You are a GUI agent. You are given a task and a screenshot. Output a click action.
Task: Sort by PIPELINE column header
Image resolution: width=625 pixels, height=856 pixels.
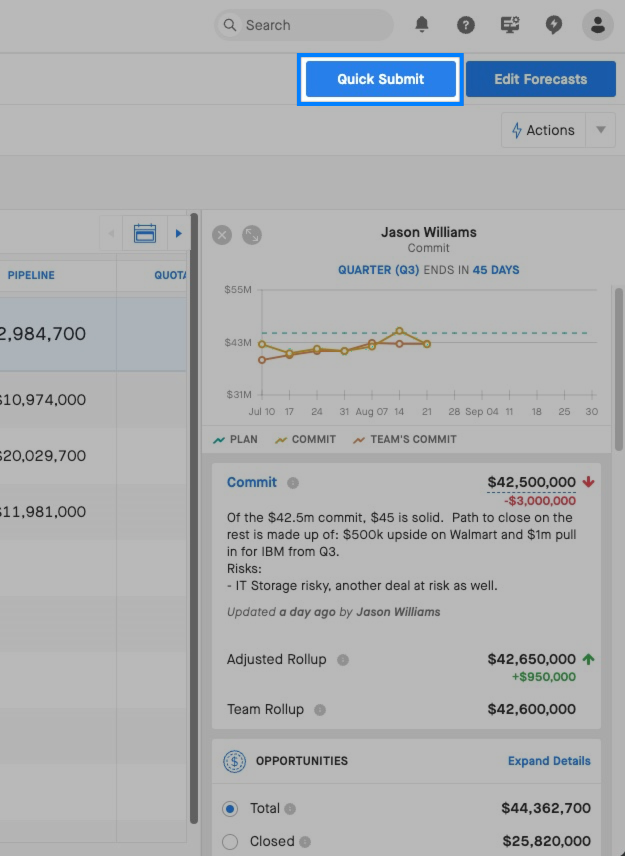coord(31,275)
